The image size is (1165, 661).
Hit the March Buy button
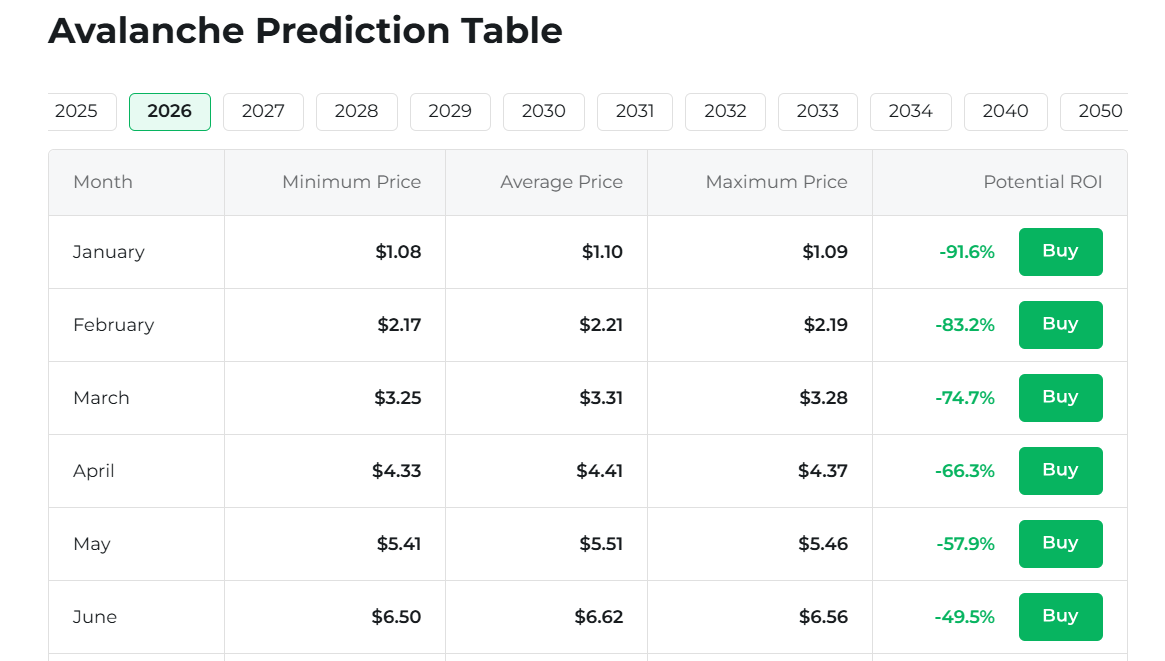[1060, 398]
